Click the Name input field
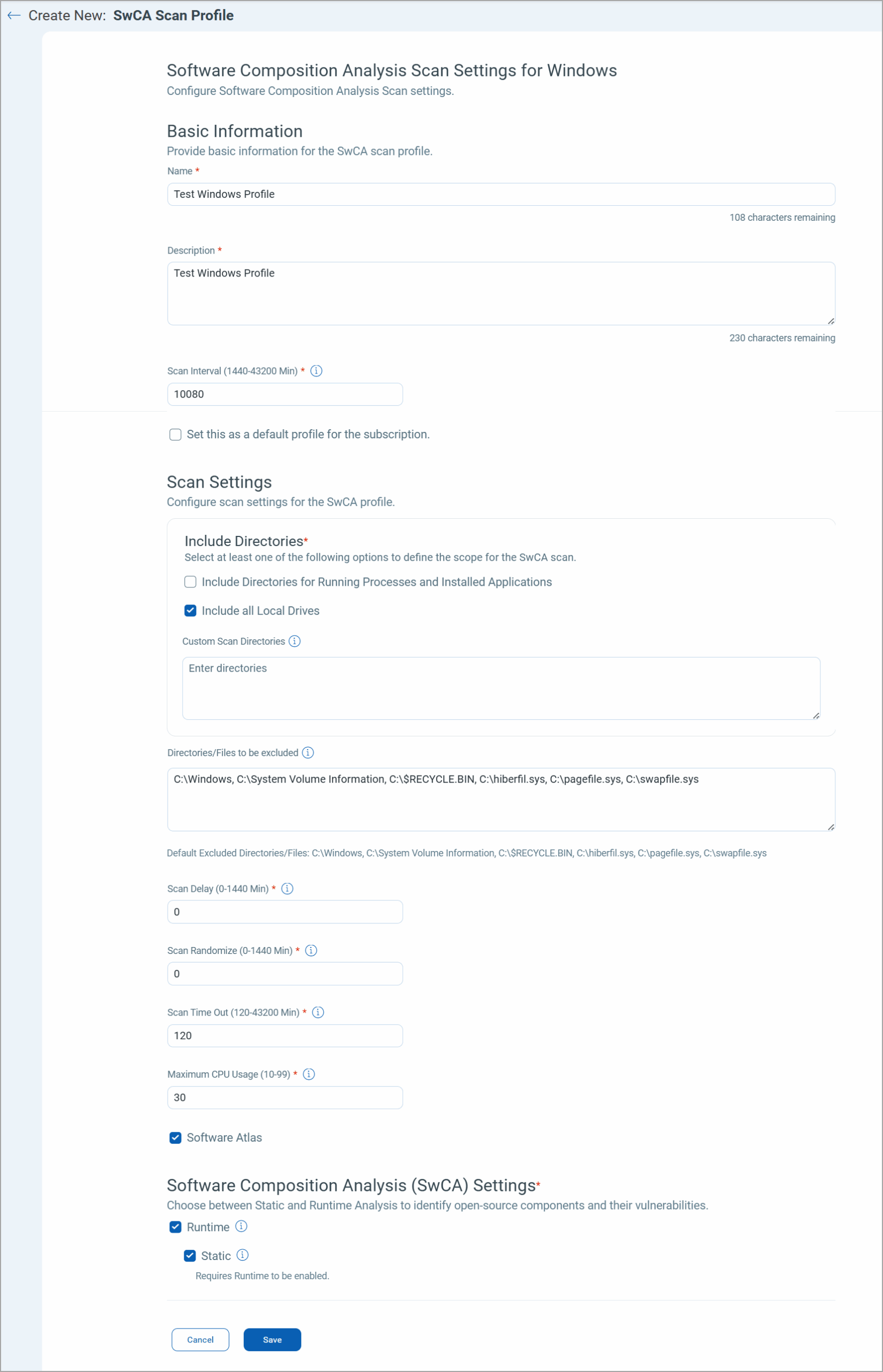Screen dimensions: 883x1372 click(x=501, y=195)
